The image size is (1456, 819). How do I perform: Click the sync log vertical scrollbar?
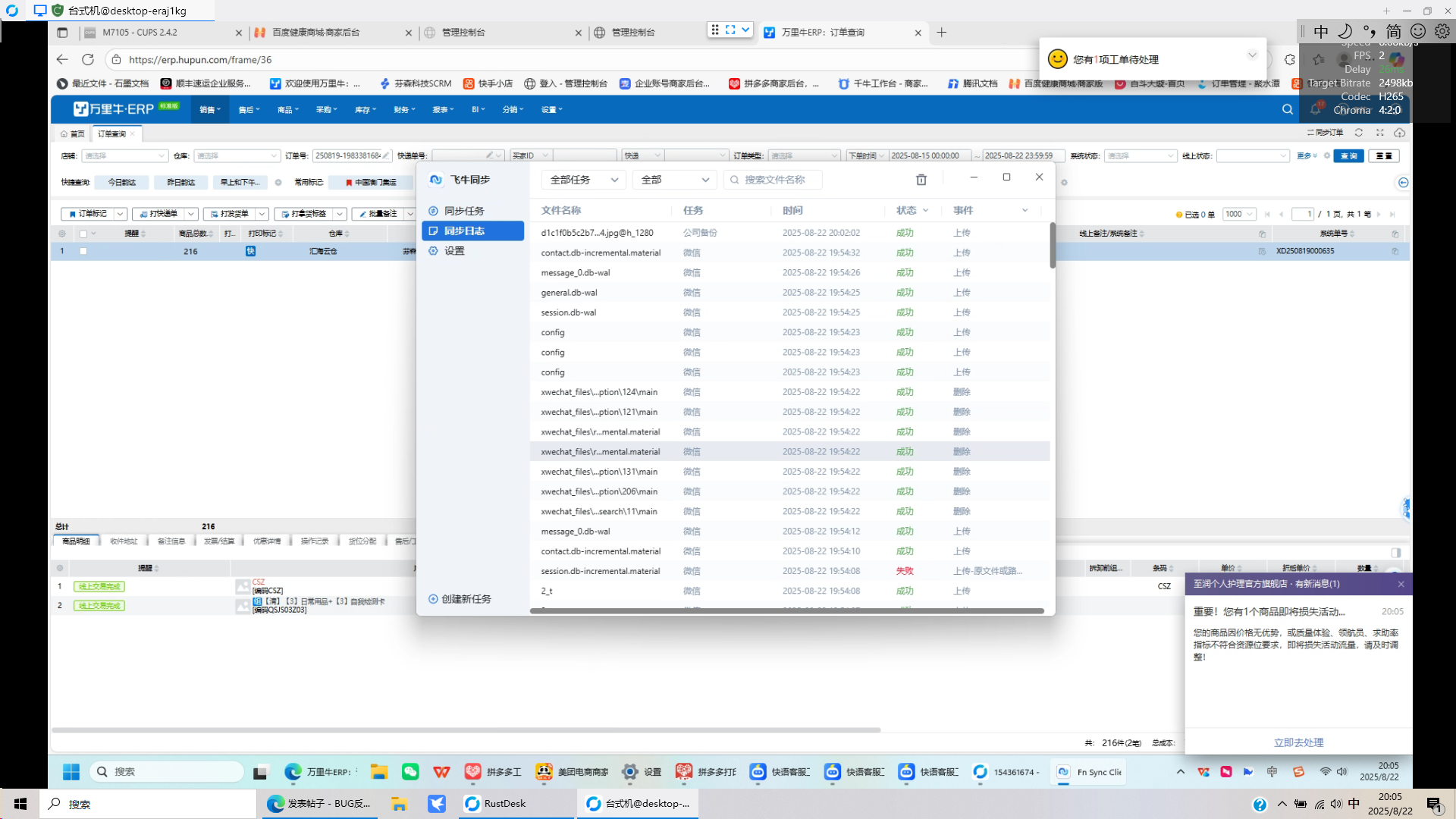(x=1053, y=245)
